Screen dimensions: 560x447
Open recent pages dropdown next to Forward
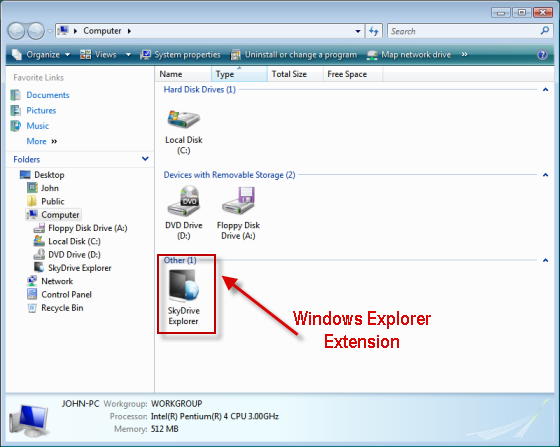tap(50, 31)
